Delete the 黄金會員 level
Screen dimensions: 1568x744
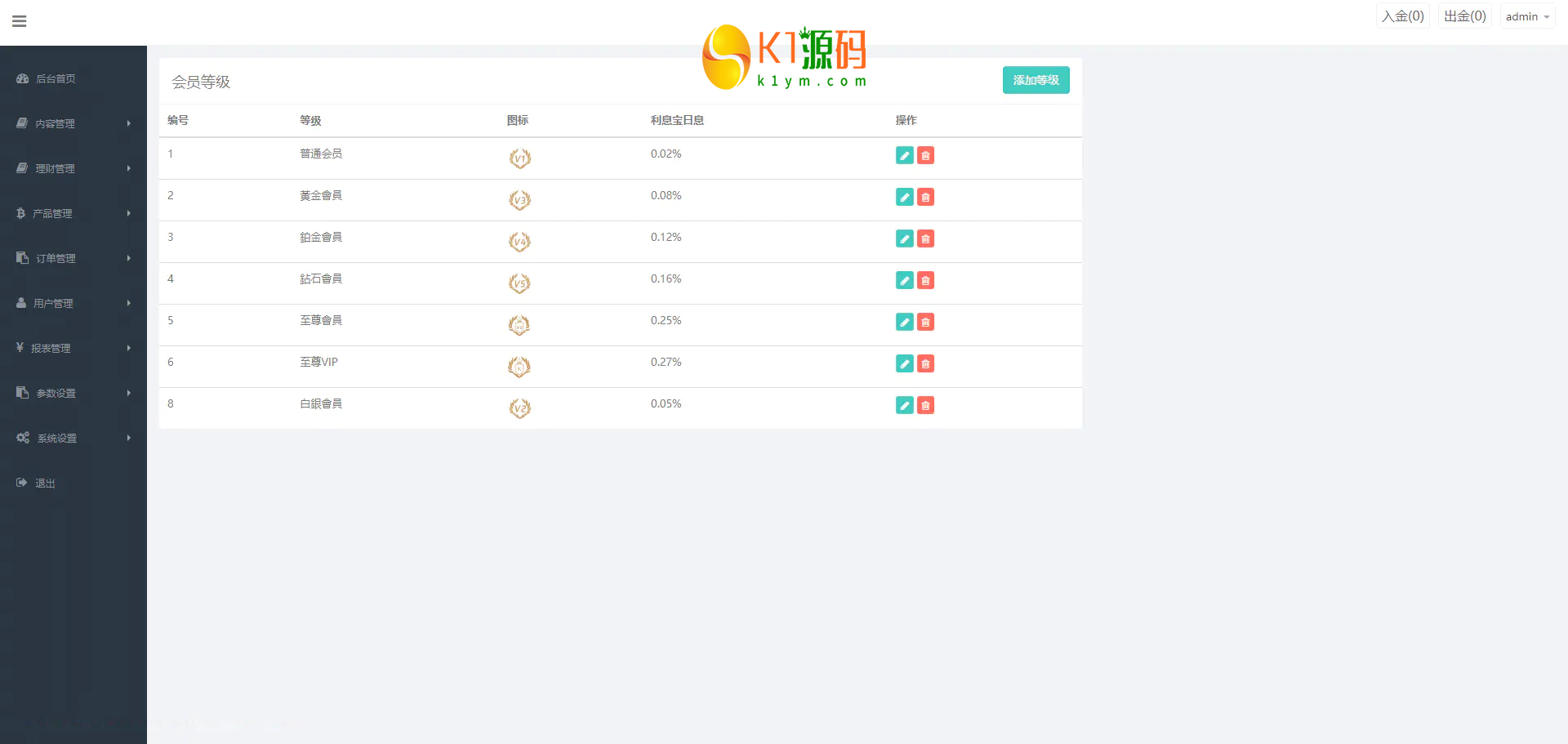click(x=925, y=198)
